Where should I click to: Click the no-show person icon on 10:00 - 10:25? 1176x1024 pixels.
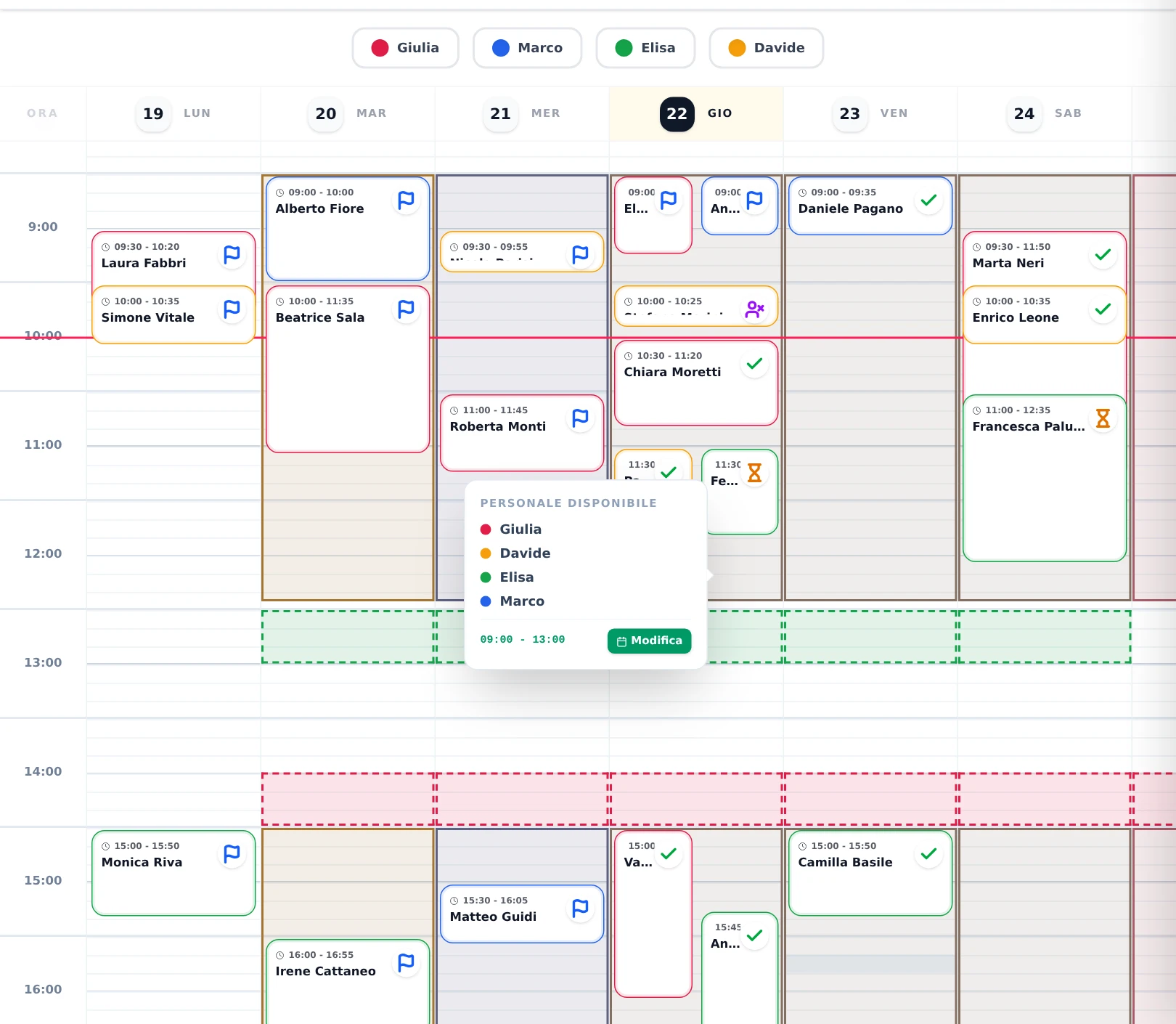754,309
